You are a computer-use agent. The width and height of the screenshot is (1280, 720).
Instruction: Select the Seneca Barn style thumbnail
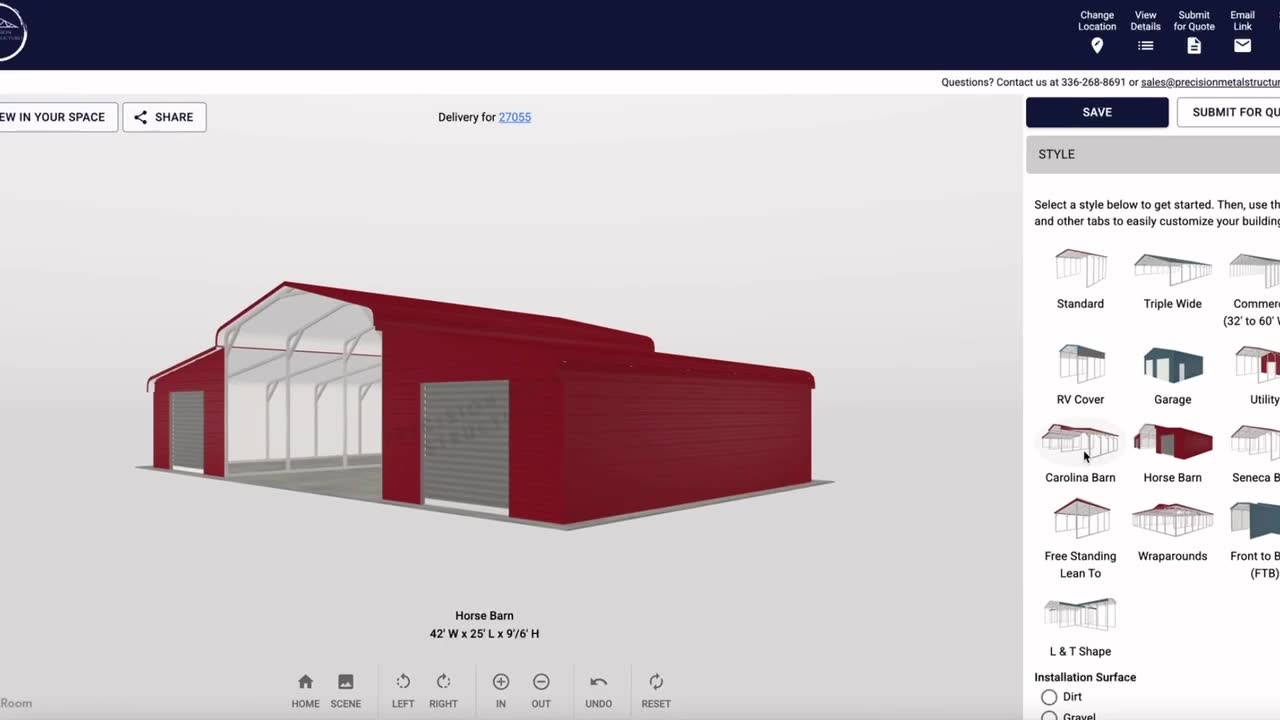coord(1256,442)
